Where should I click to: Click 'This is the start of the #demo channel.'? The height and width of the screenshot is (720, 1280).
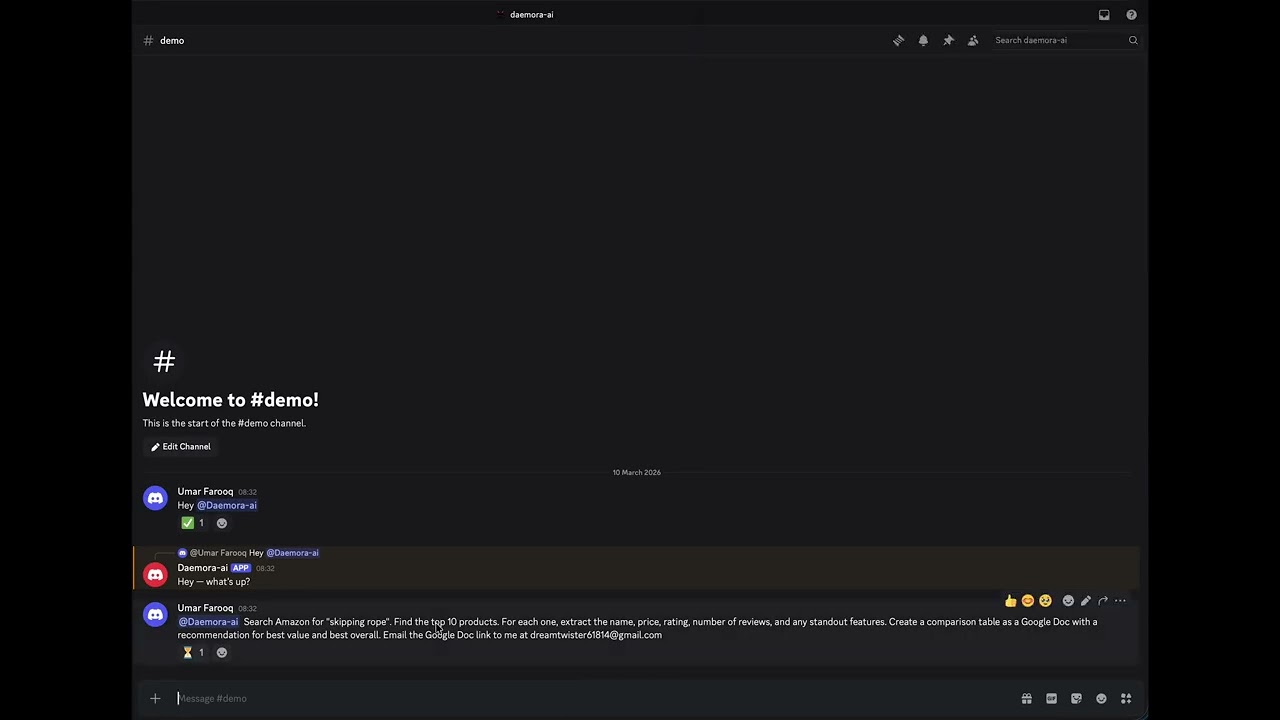coord(224,423)
